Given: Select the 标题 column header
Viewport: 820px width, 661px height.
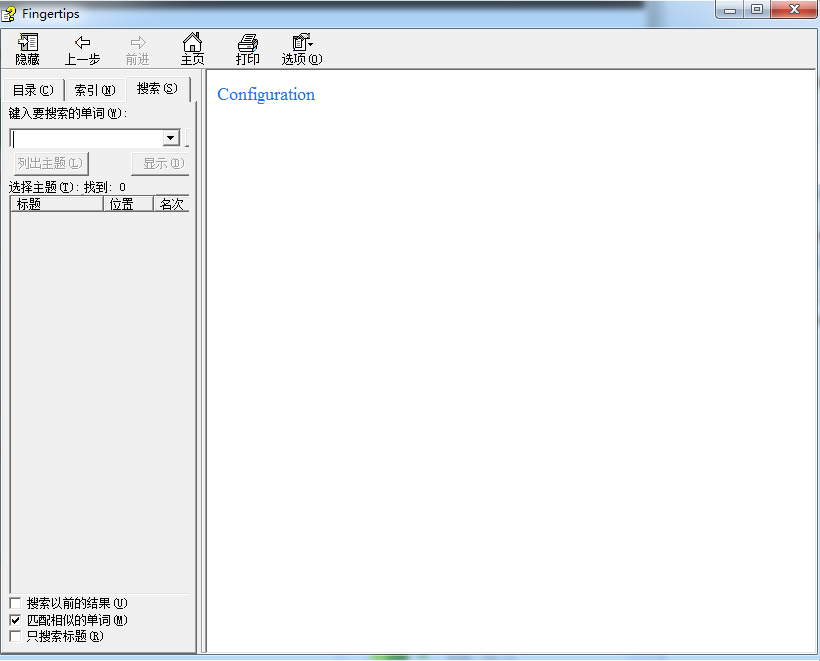Looking at the screenshot, I should pos(55,203).
